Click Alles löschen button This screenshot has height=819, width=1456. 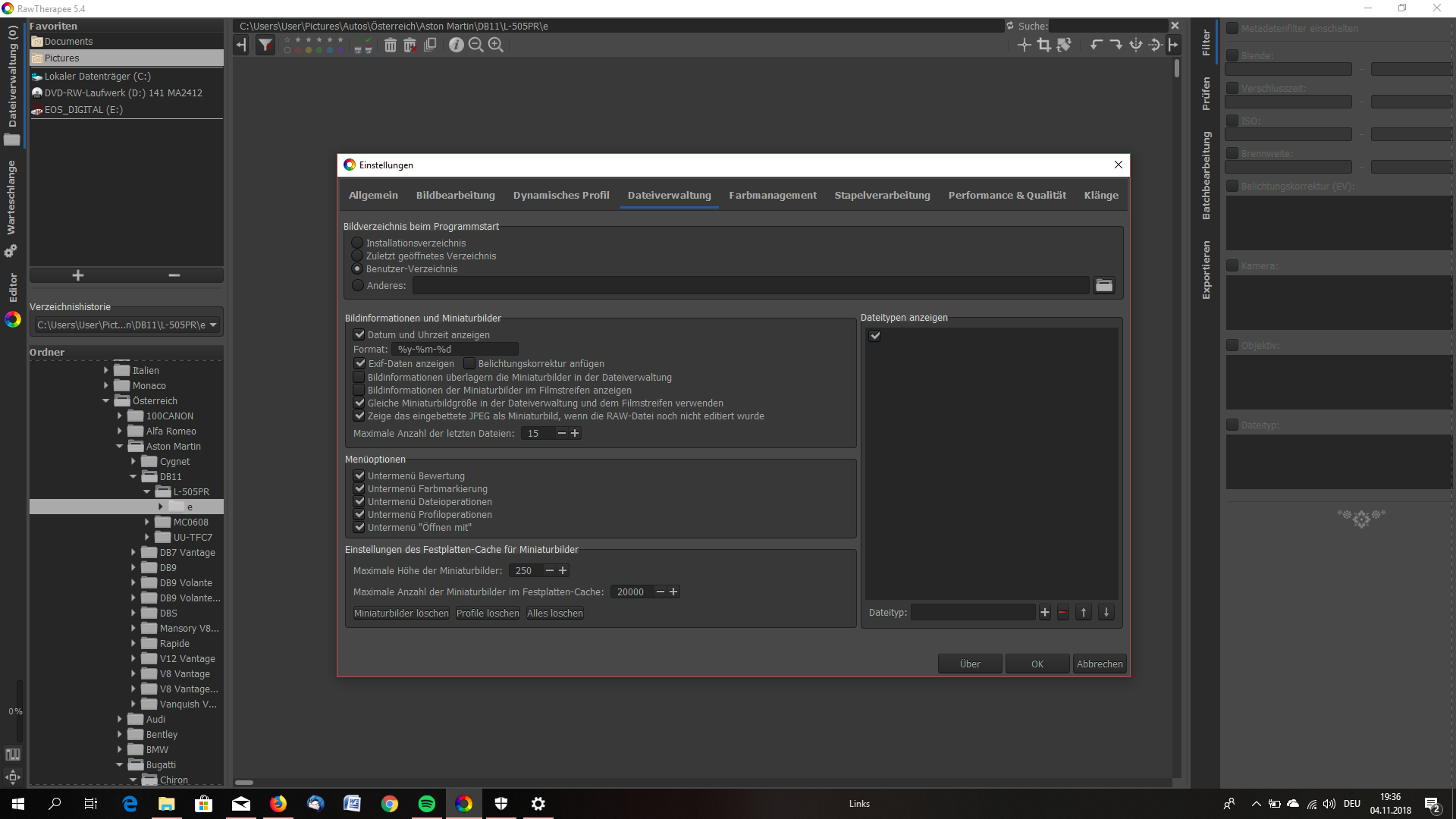pyautogui.click(x=555, y=613)
